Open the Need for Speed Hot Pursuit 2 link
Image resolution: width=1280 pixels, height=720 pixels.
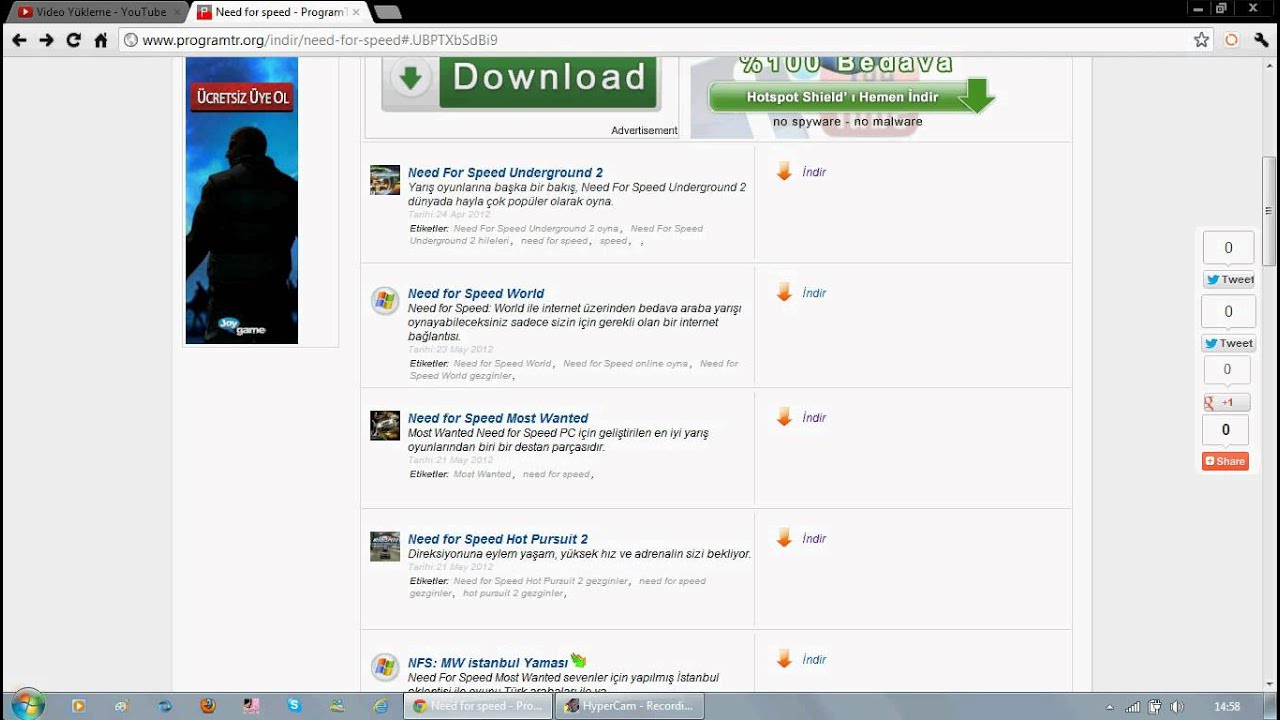(x=498, y=539)
